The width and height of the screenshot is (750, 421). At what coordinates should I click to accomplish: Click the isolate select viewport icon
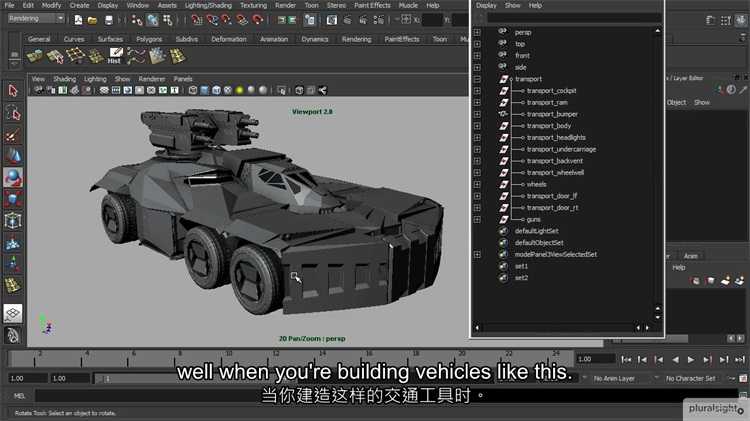click(281, 90)
